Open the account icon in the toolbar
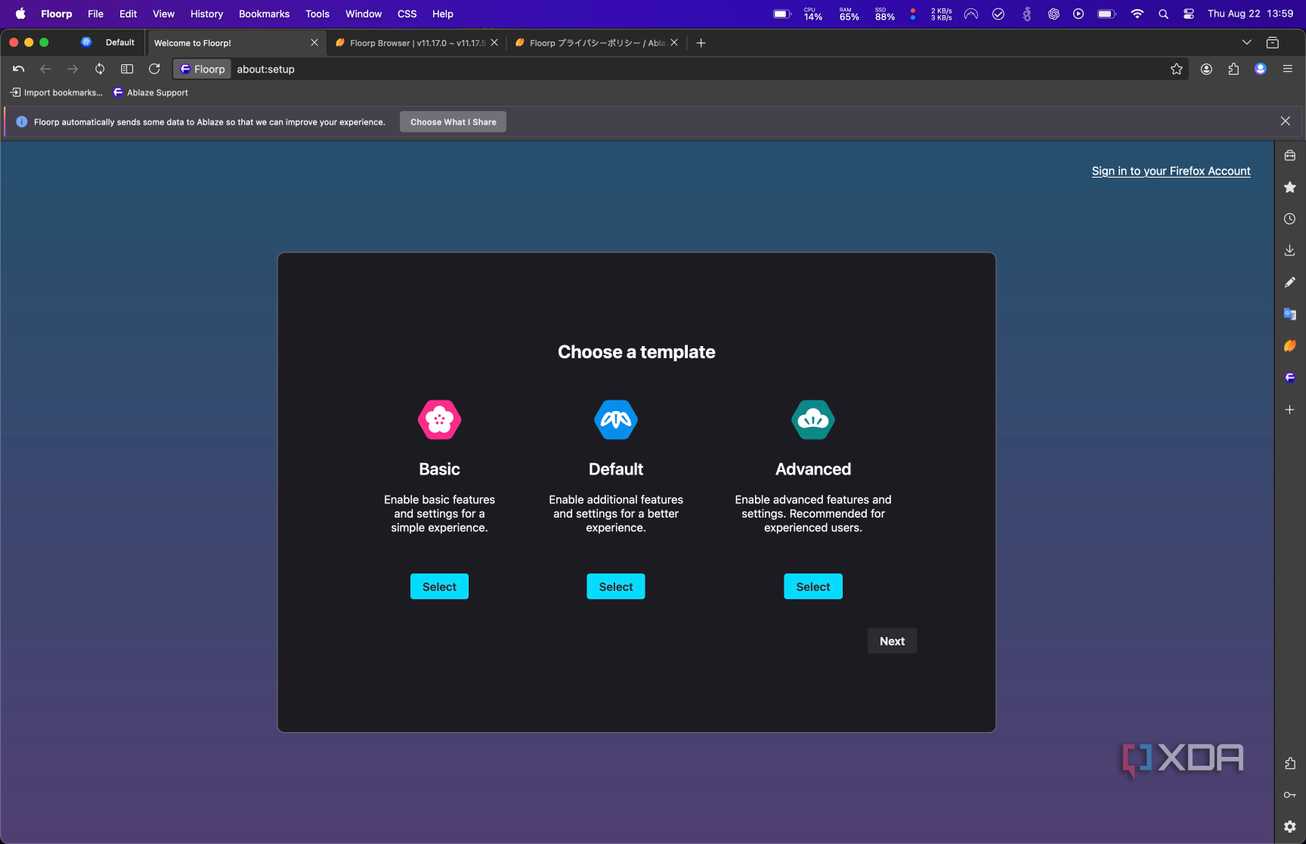Viewport: 1306px width, 844px height. click(x=1207, y=69)
